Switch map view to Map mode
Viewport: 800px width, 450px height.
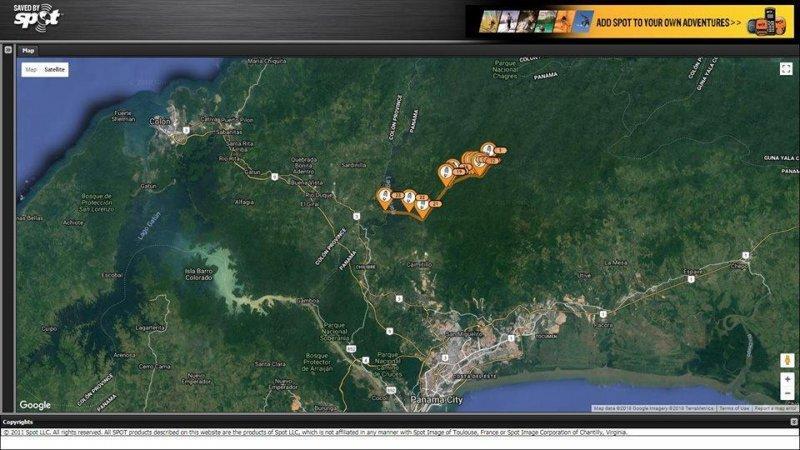(x=31, y=70)
